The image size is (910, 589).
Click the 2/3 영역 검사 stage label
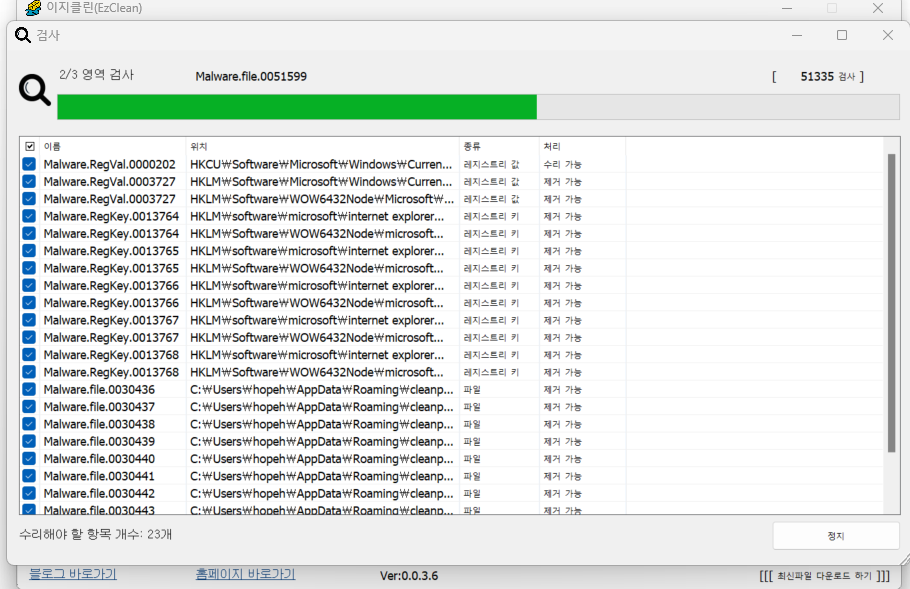(96, 74)
